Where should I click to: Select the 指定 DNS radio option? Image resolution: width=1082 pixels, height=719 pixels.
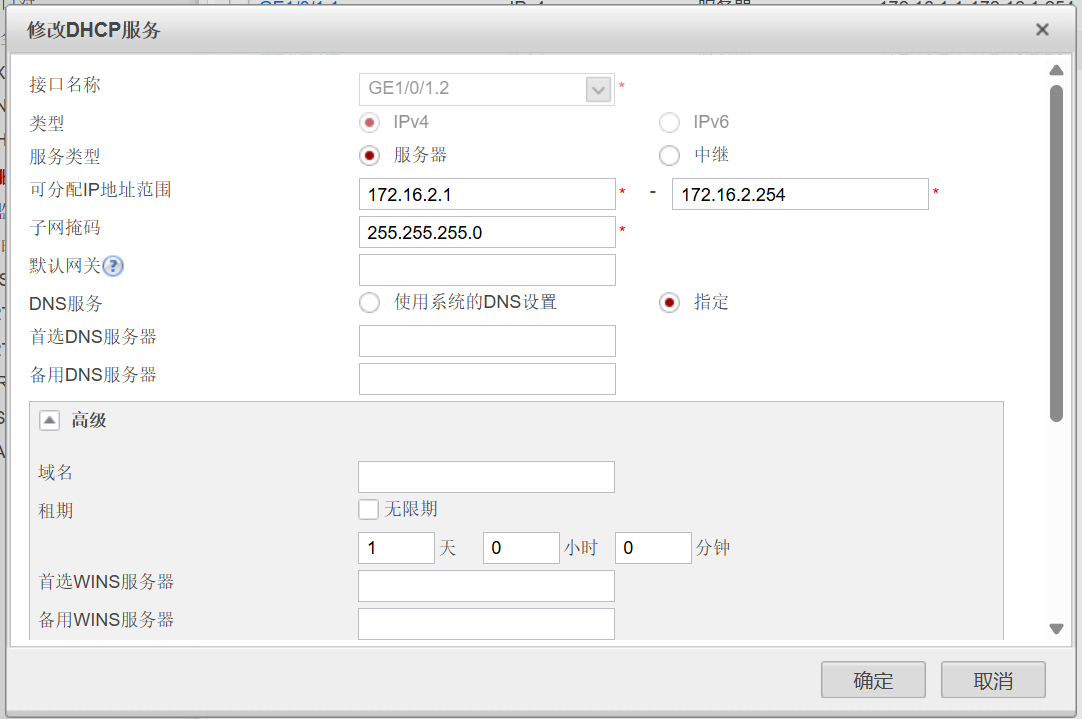click(x=669, y=303)
